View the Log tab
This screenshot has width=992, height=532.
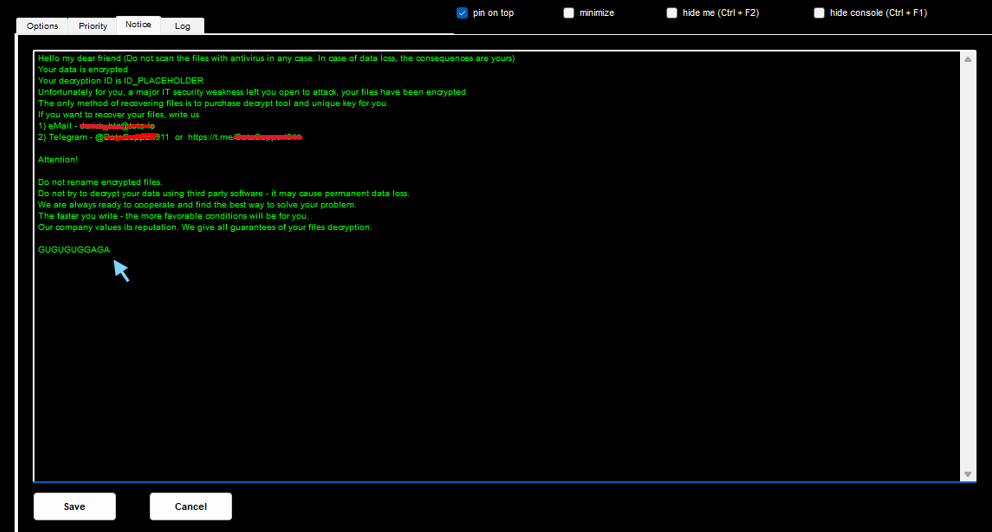[x=182, y=26]
